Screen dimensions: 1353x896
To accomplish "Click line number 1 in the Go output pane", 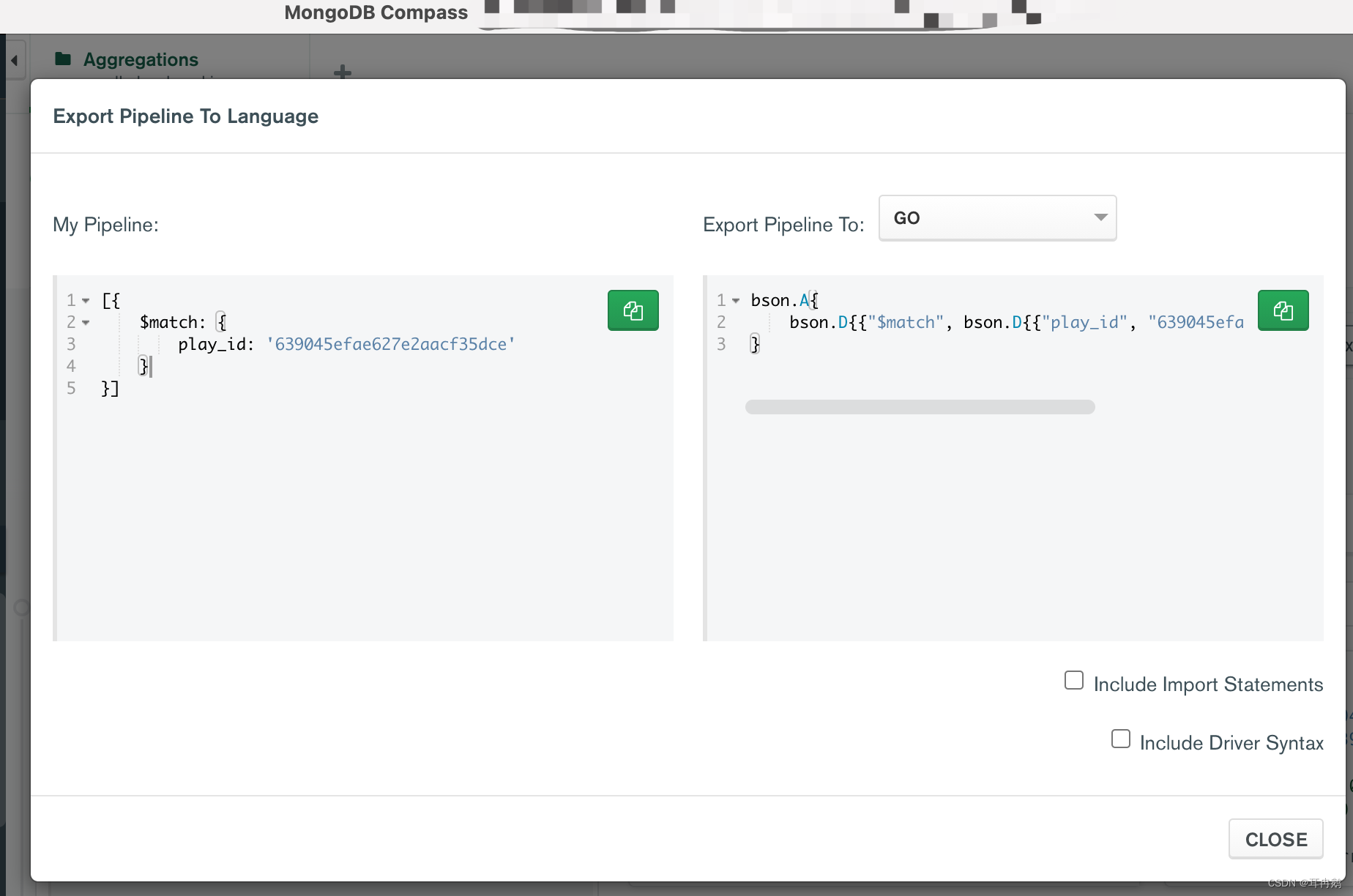I will (721, 300).
